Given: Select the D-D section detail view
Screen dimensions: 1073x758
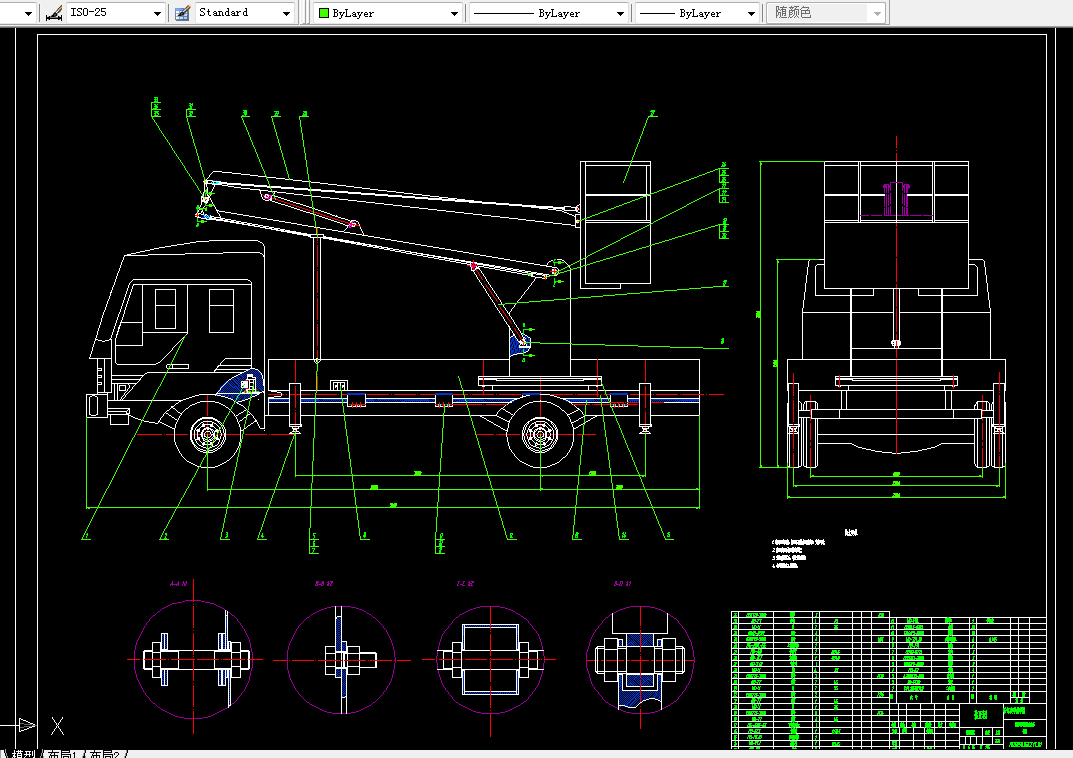Looking at the screenshot, I should [641, 659].
